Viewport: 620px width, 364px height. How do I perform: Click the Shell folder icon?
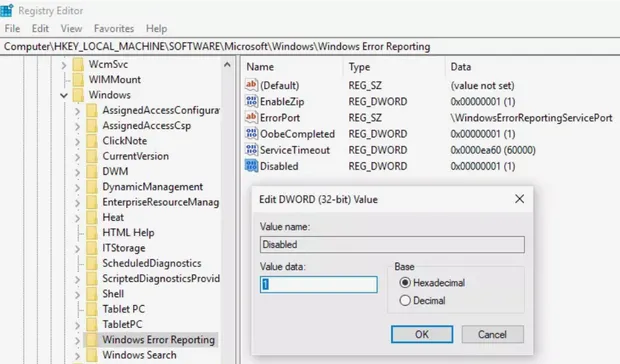coord(92,294)
